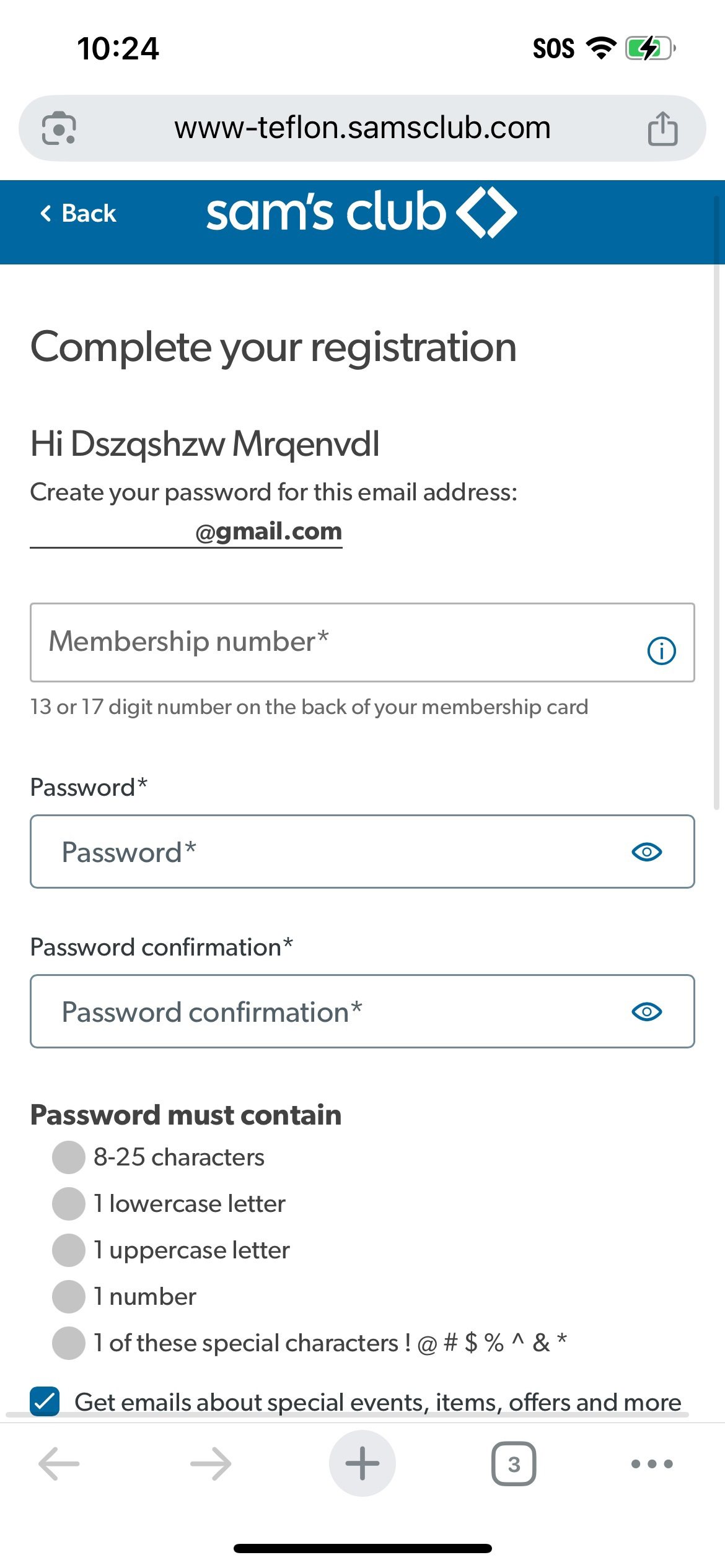The image size is (725, 1568).
Task: Tap the Back button in header
Action: (78, 214)
